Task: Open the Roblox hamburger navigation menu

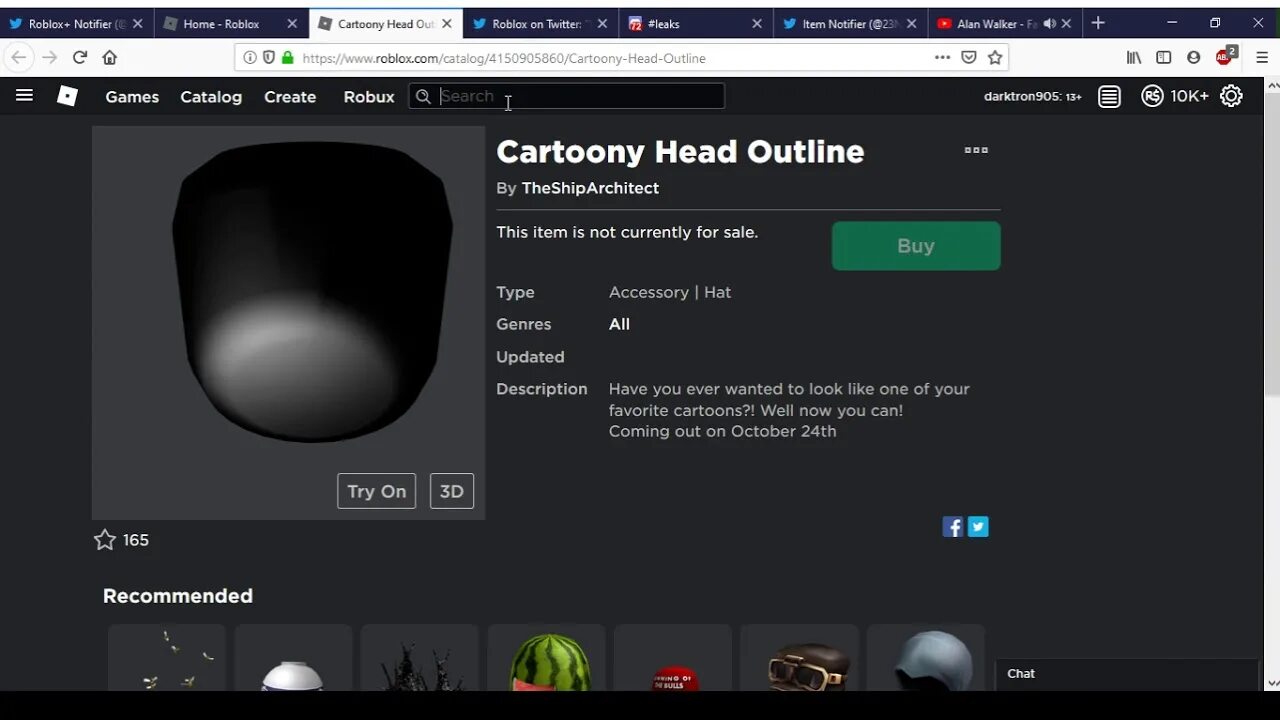Action: [x=24, y=95]
